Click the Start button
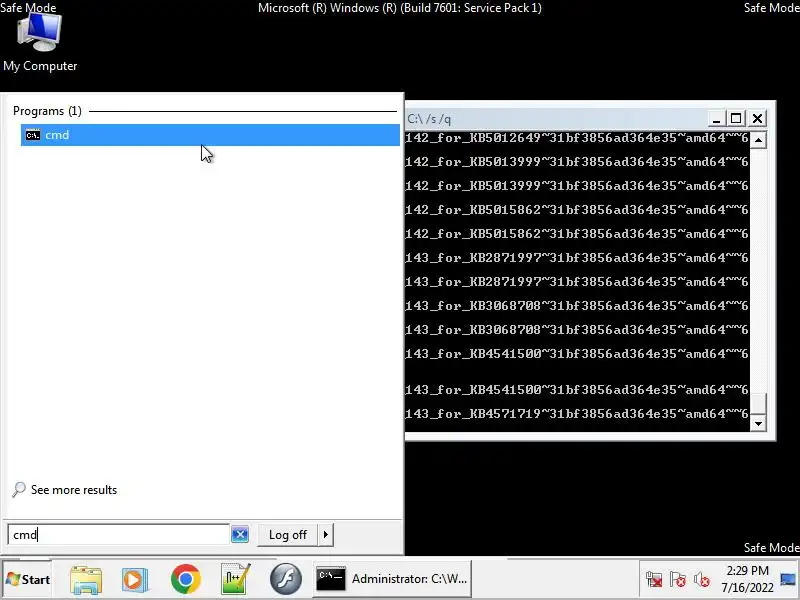Viewport: 800px width, 600px height. (x=28, y=579)
